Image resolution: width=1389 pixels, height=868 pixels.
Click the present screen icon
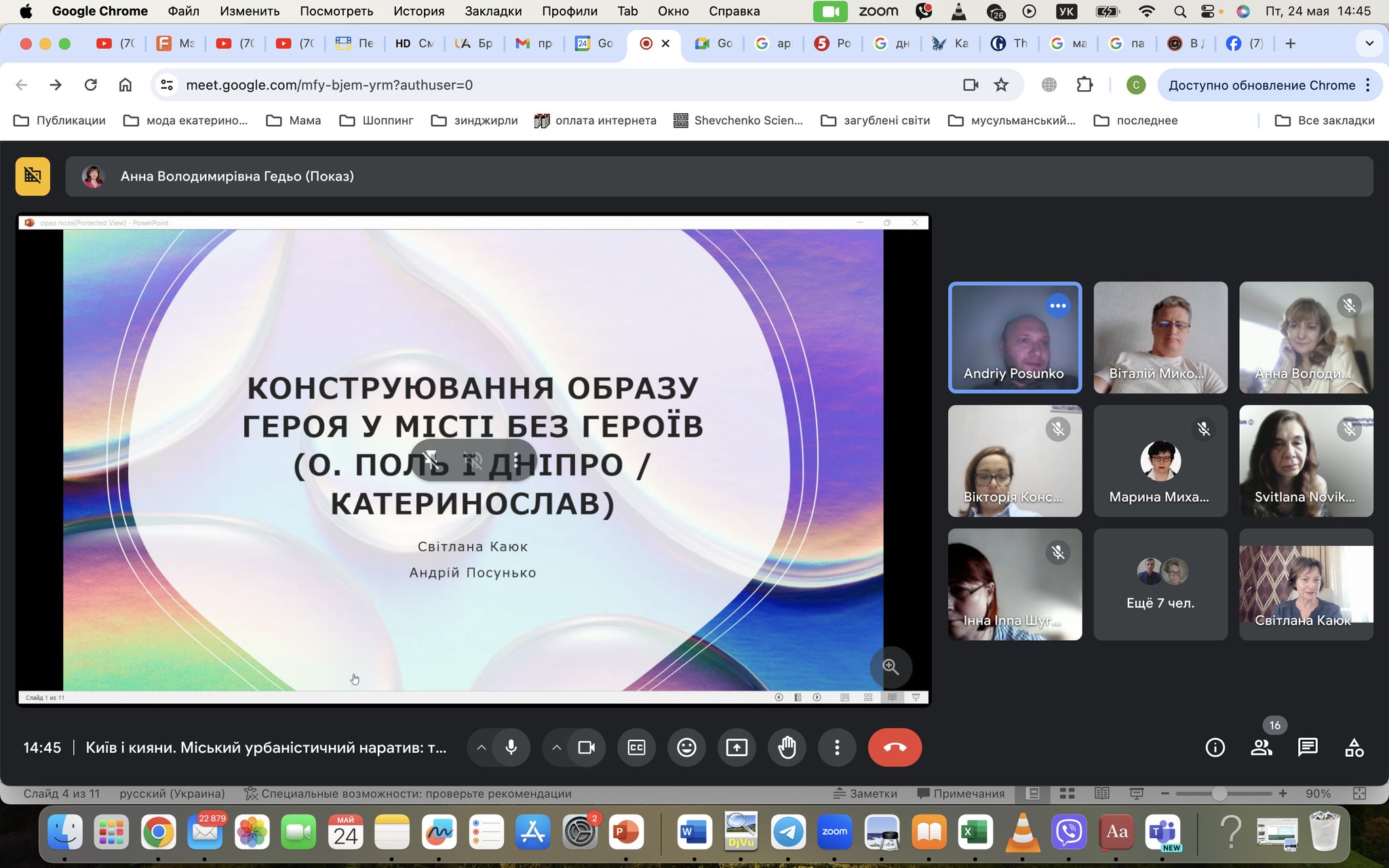tap(737, 747)
